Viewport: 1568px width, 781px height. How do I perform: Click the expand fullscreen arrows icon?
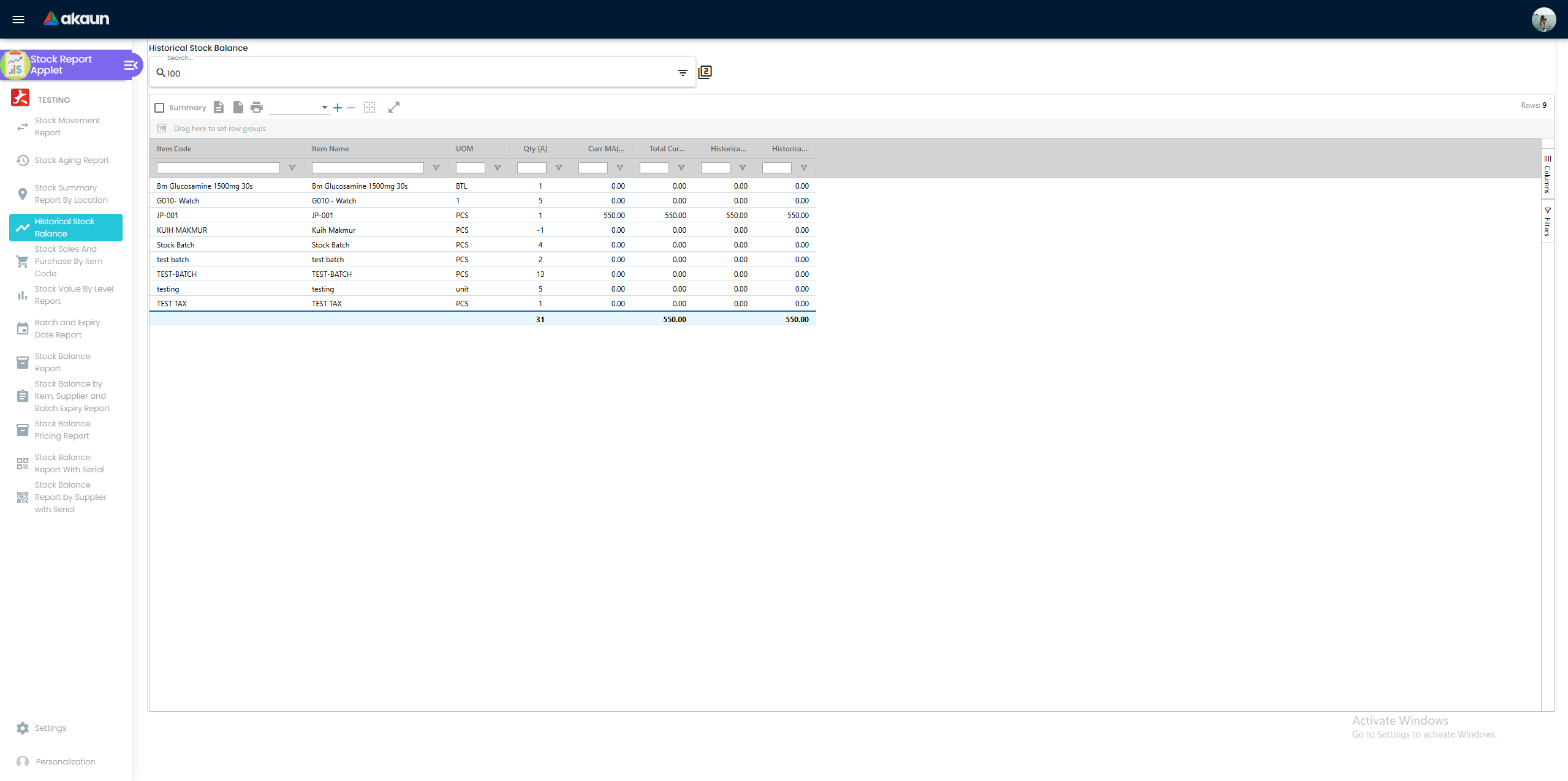(x=394, y=107)
